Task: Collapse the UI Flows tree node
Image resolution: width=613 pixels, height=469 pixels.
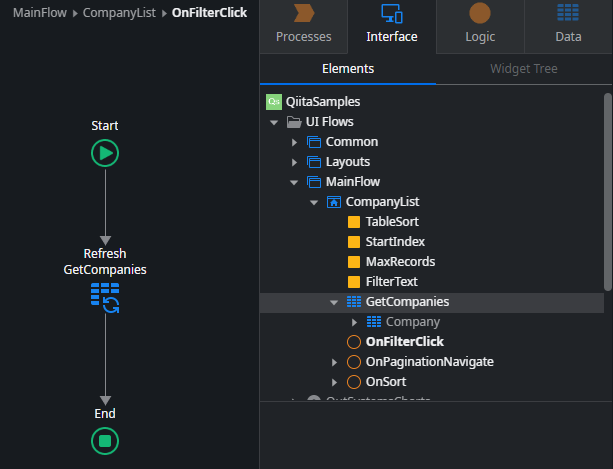Action: tap(274, 122)
